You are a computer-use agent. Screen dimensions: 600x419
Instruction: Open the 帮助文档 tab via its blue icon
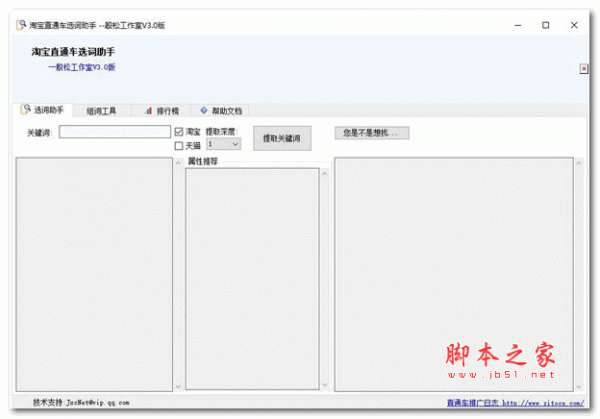click(x=204, y=110)
